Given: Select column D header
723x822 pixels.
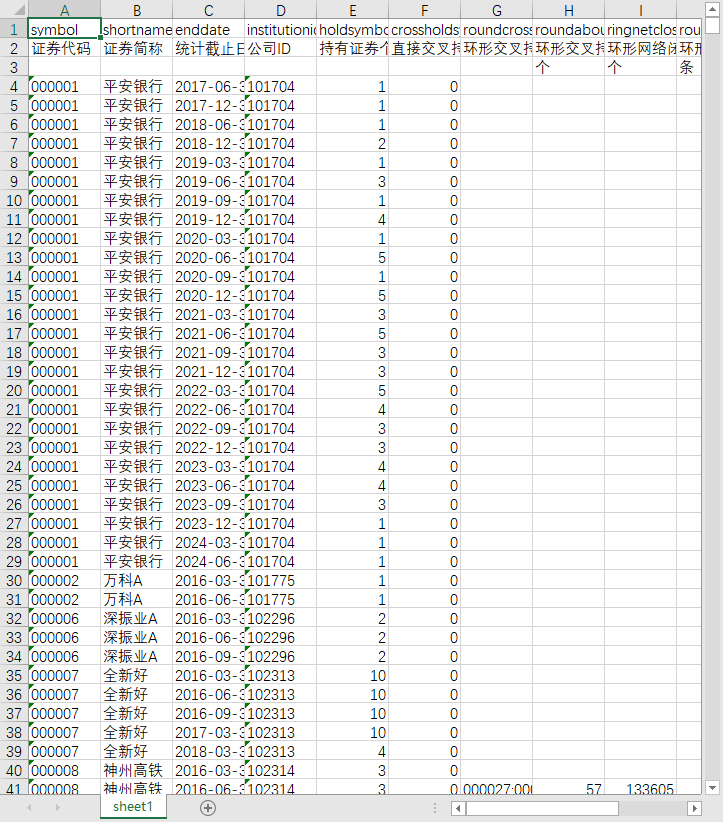Looking at the screenshot, I should (x=280, y=10).
